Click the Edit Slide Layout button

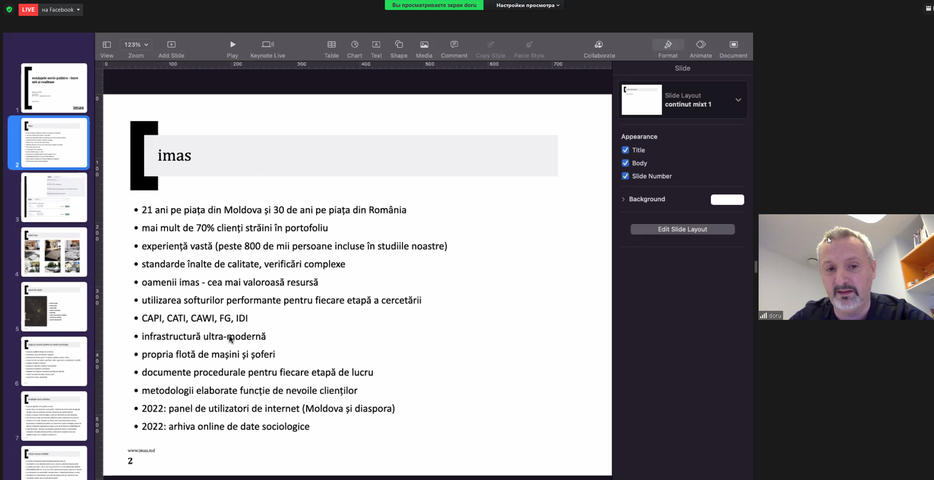tap(682, 229)
